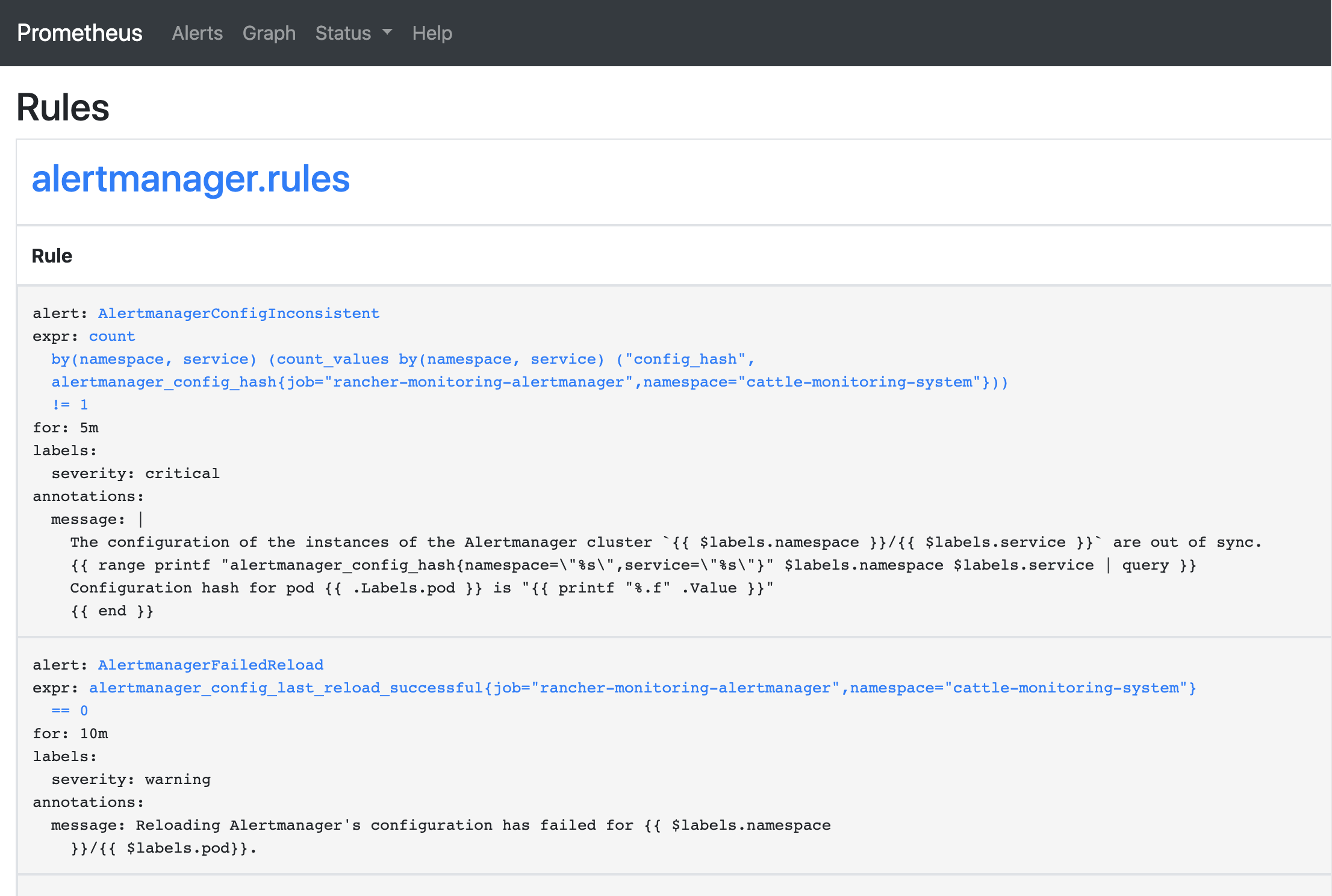Open the Alerts page
Viewport: 1332px width, 896px height.
[196, 33]
